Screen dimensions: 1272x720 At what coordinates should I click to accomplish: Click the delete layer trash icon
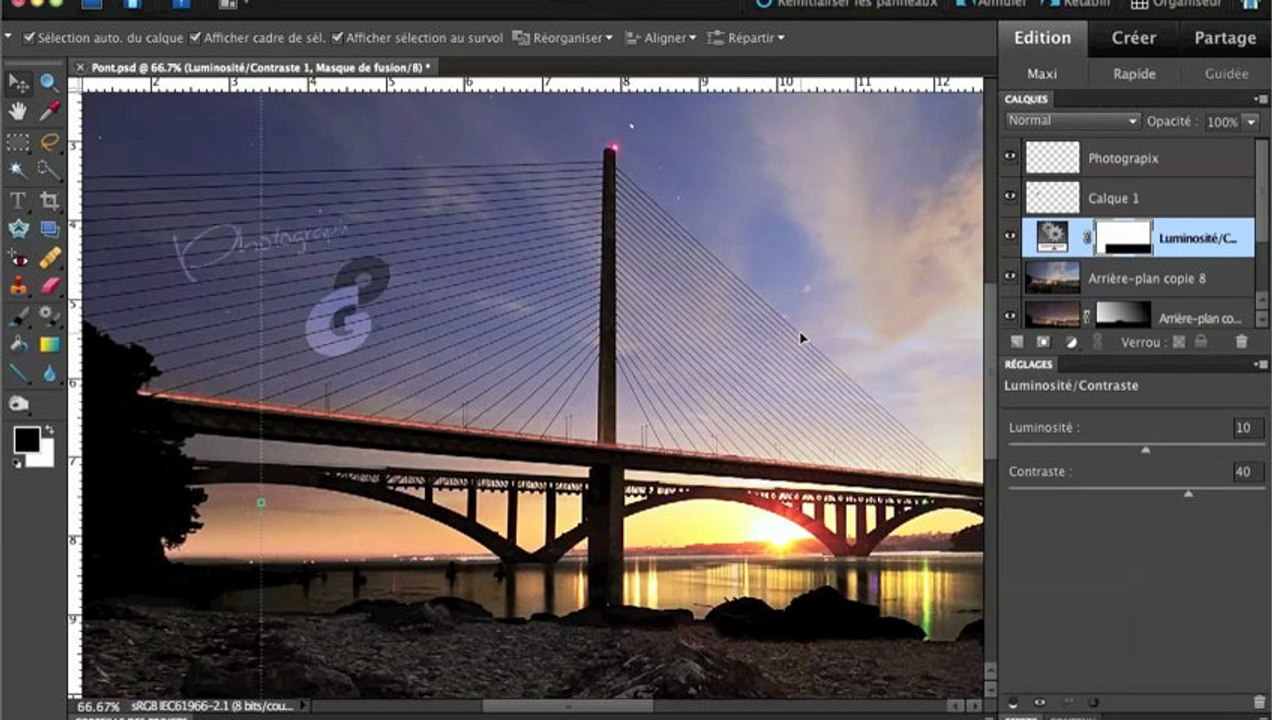pos(1241,342)
